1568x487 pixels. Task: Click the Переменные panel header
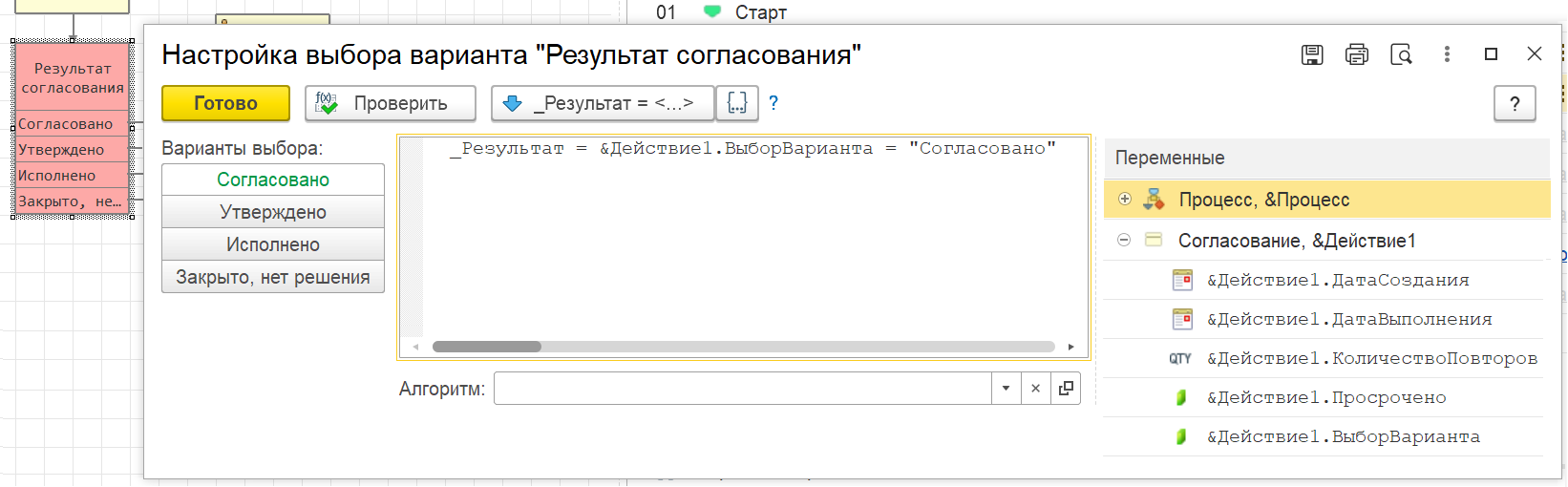1326,158
